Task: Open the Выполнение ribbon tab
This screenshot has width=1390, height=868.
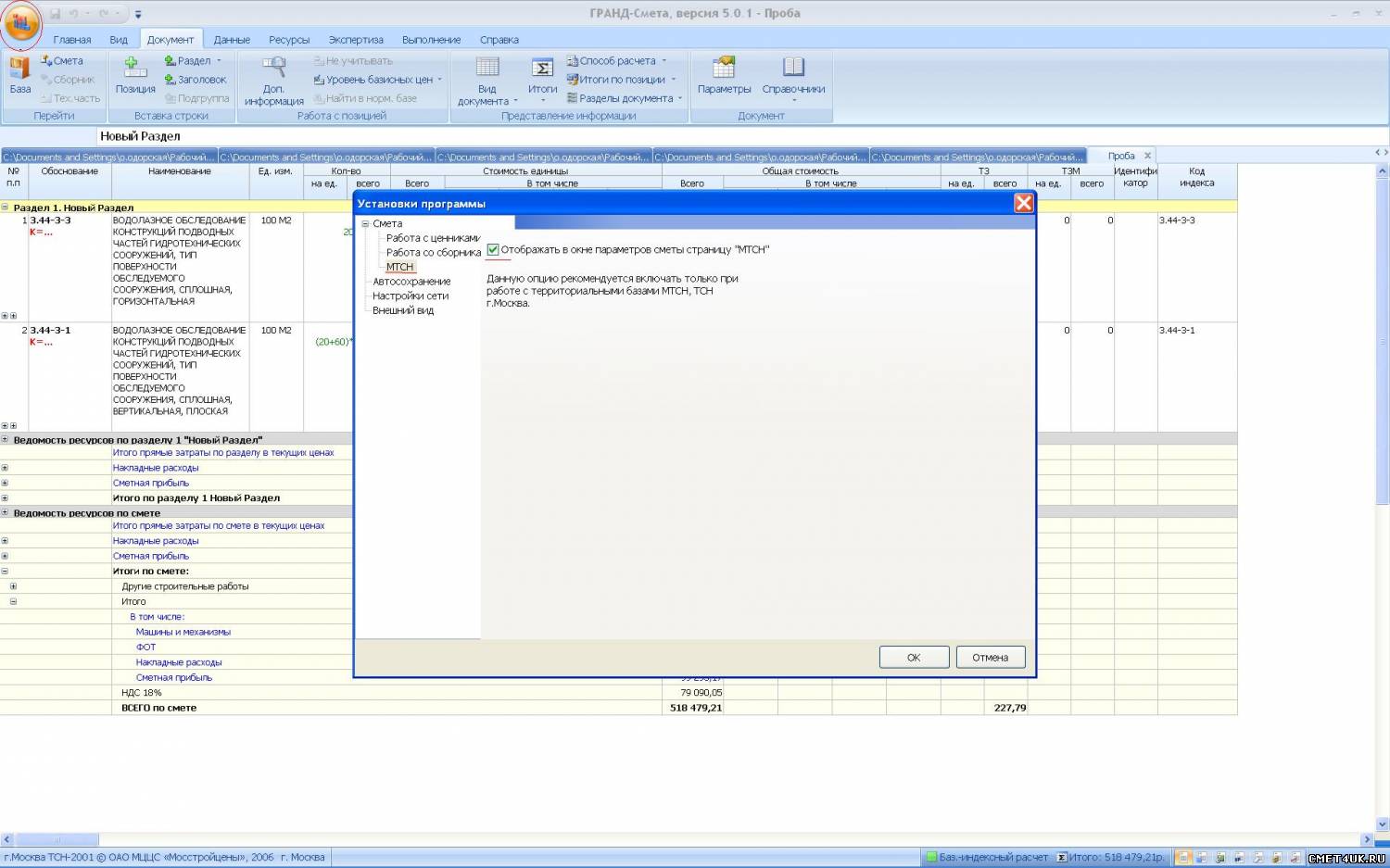Action: pos(432,40)
